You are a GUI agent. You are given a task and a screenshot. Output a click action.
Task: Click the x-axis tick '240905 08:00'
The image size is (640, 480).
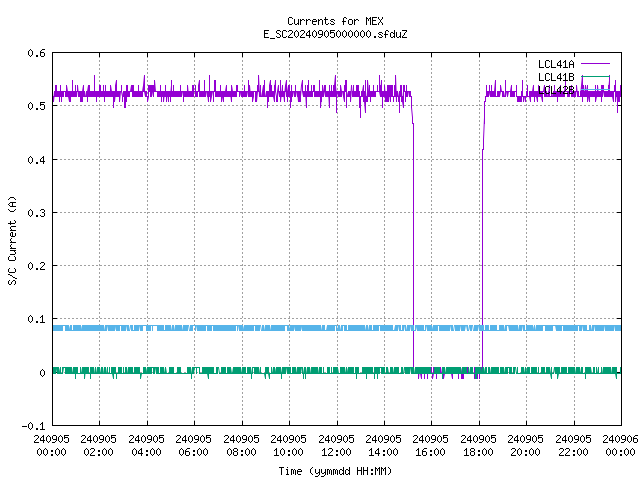pyautogui.click(x=241, y=446)
